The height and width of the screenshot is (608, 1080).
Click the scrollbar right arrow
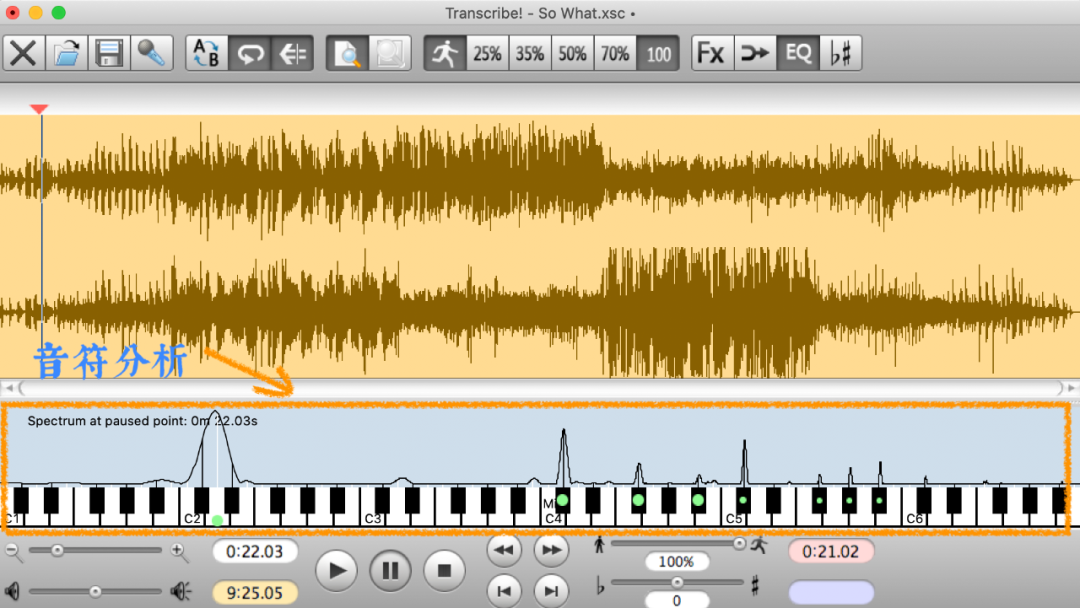1072,388
